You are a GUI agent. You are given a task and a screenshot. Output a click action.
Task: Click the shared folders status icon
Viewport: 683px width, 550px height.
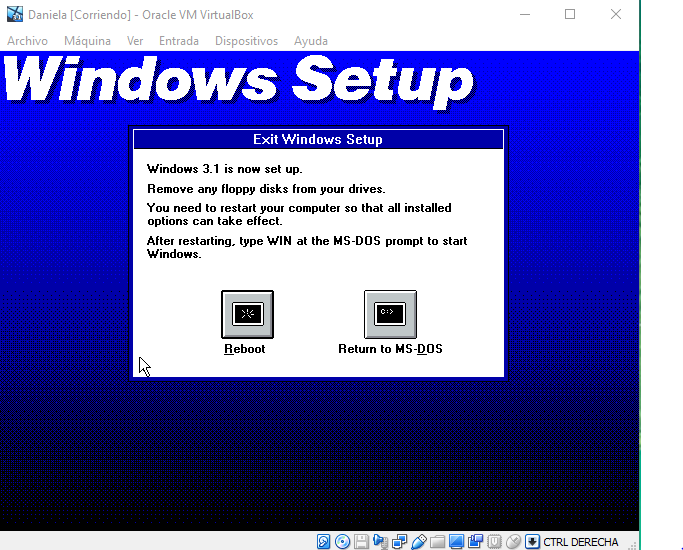pyautogui.click(x=438, y=542)
